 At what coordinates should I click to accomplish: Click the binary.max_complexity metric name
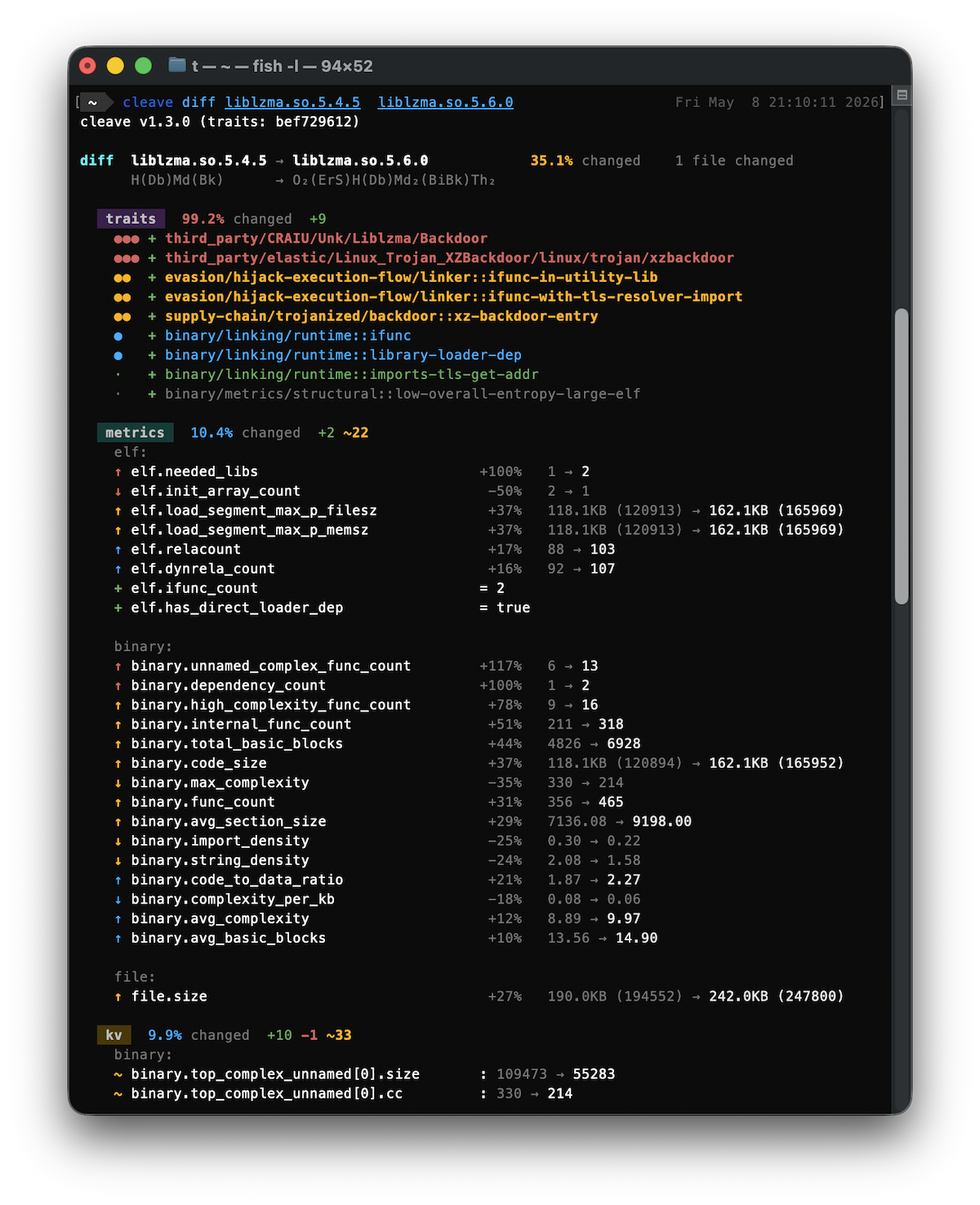(220, 783)
